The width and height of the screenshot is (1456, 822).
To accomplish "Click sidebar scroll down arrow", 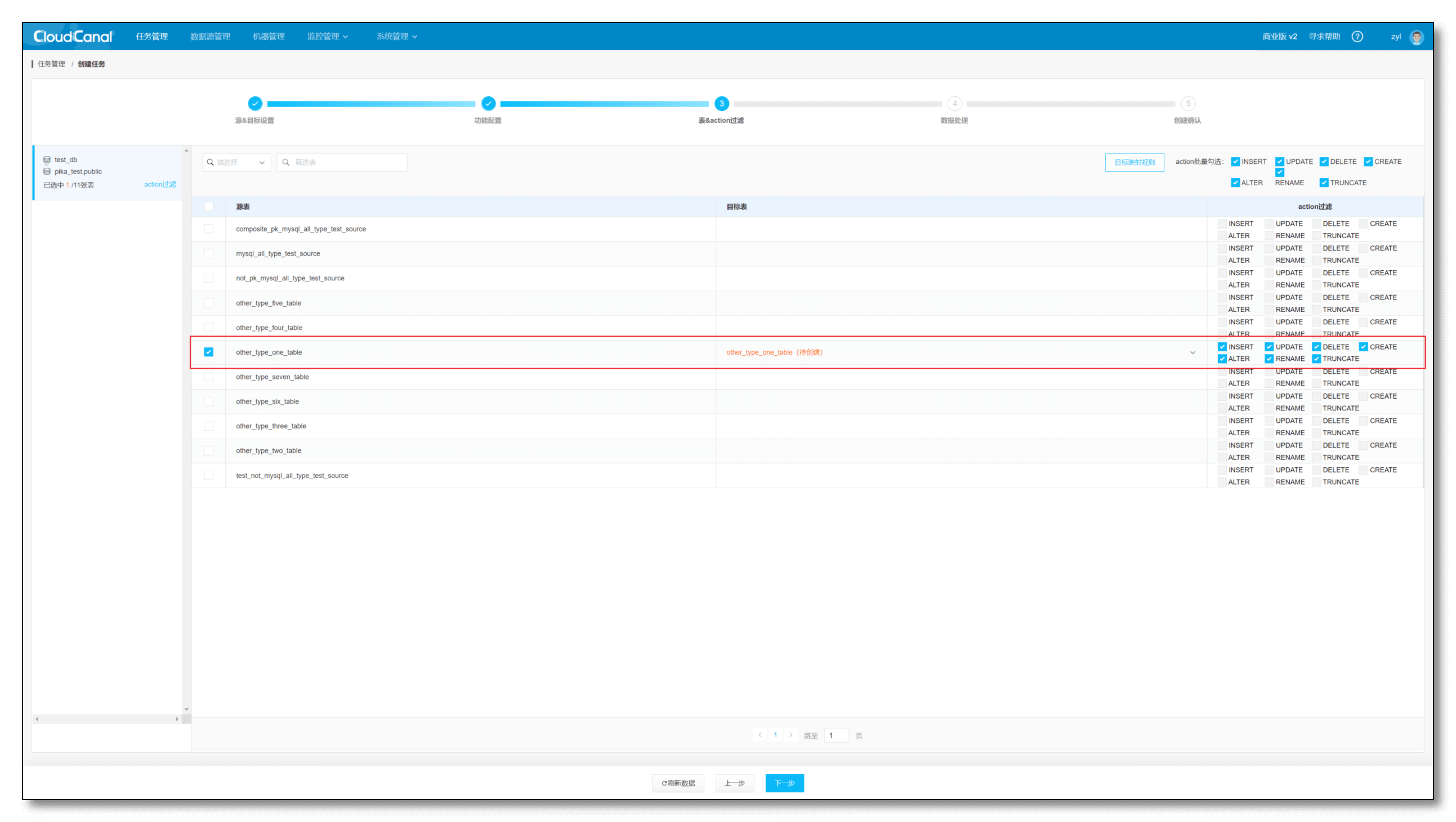I will 187,709.
